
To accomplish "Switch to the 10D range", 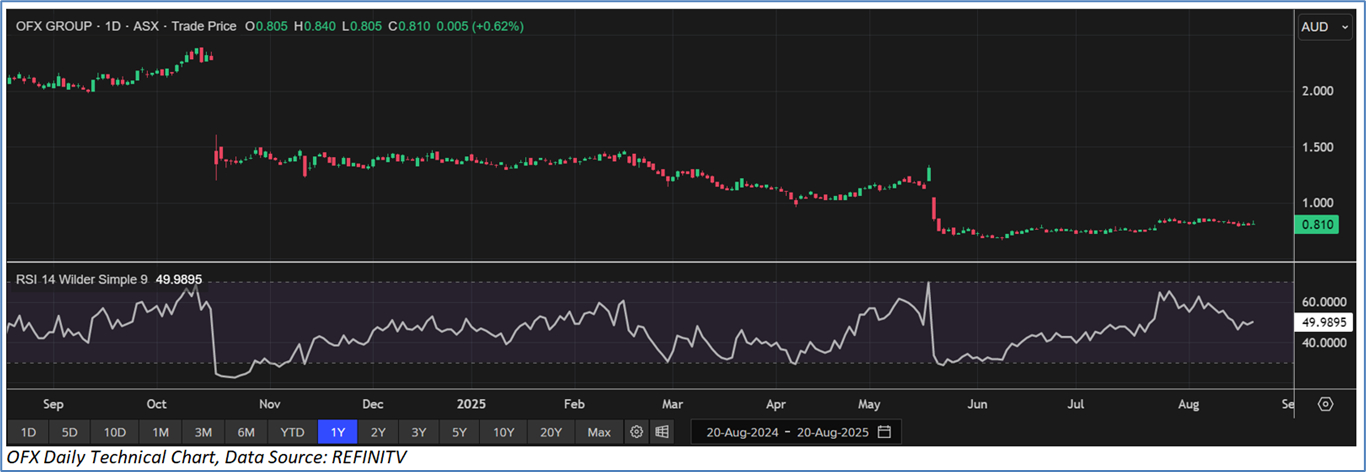I will (115, 432).
